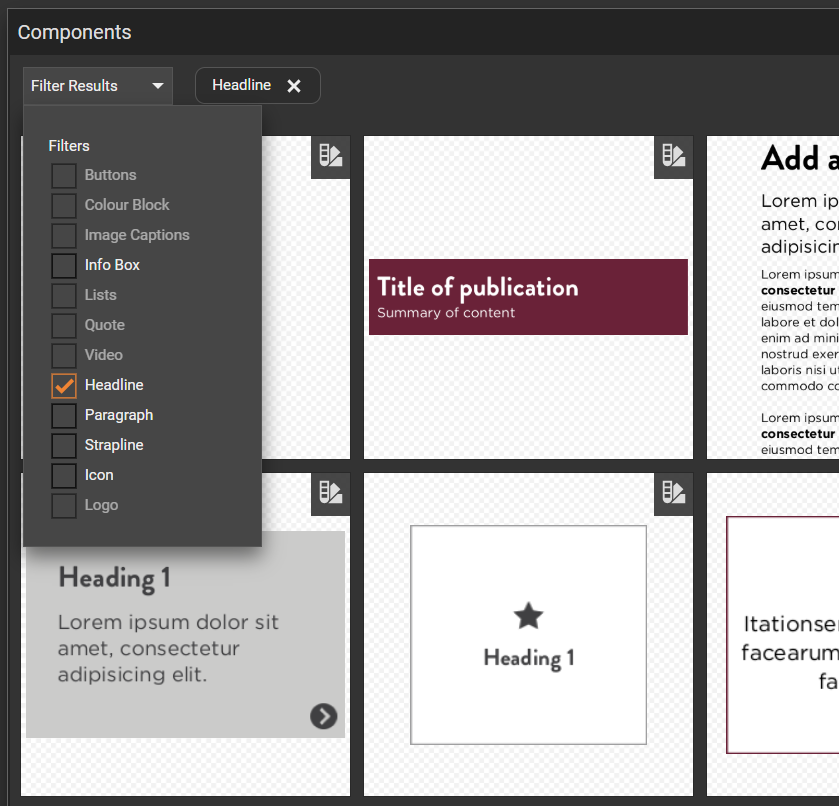Click the dropdown arrow on Filter Results
The width and height of the screenshot is (839, 806).
click(x=157, y=85)
